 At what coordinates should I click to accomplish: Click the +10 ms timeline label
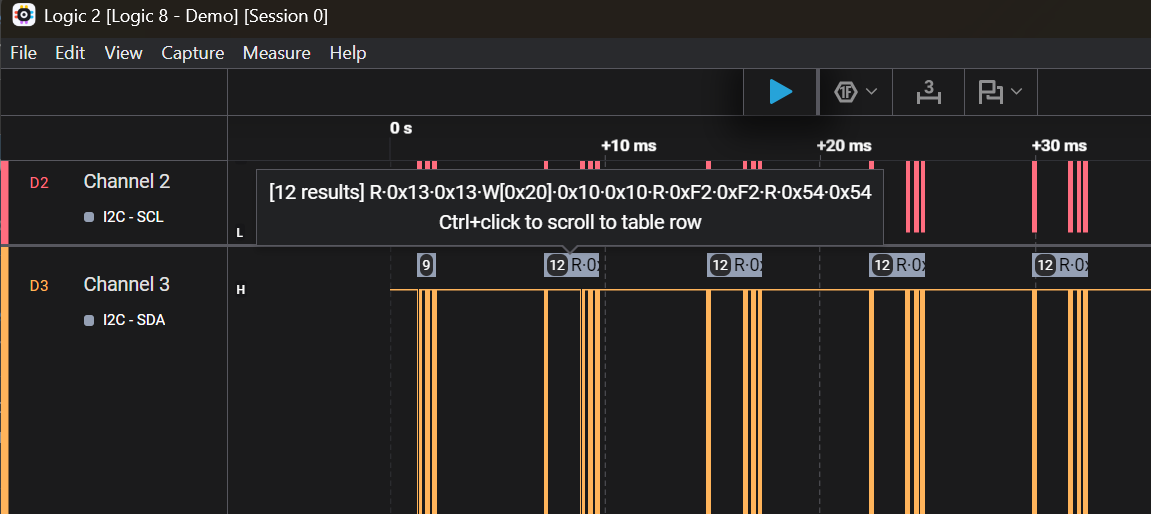(628, 145)
